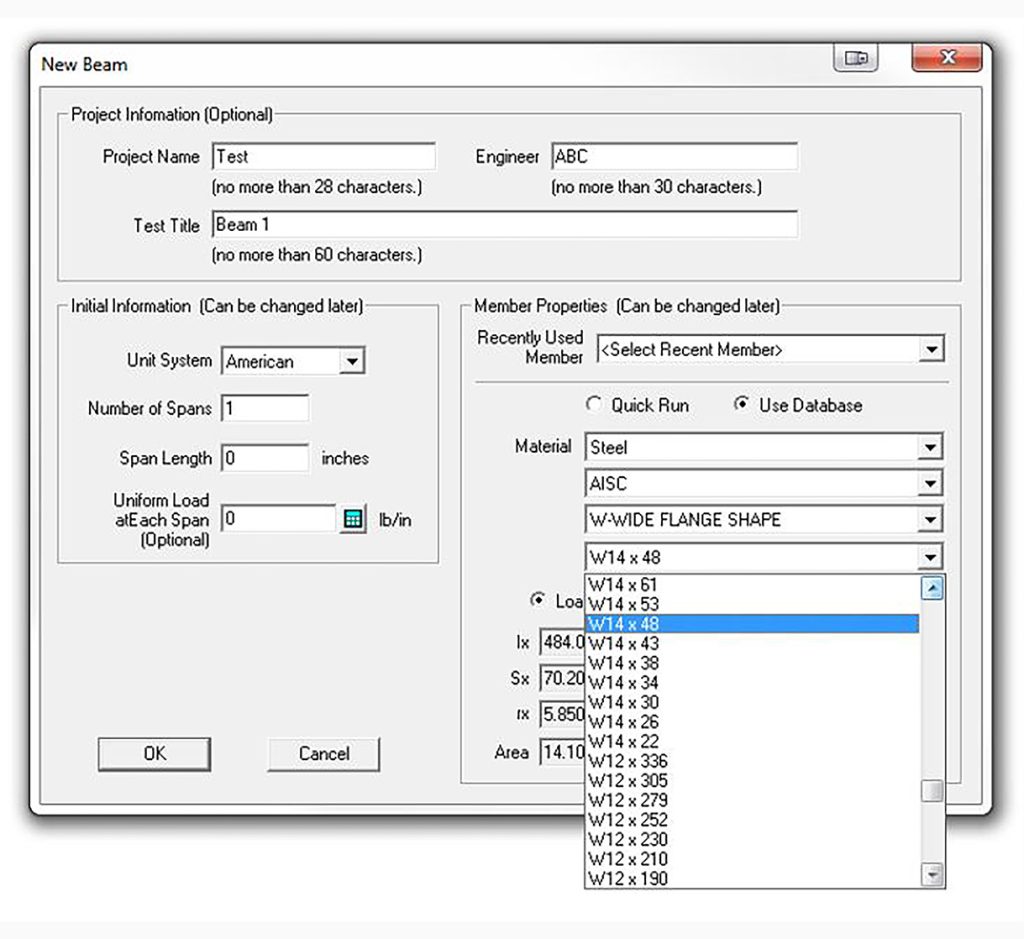Open the Uniform Load calculator icon
The image size is (1024, 939).
click(x=352, y=519)
